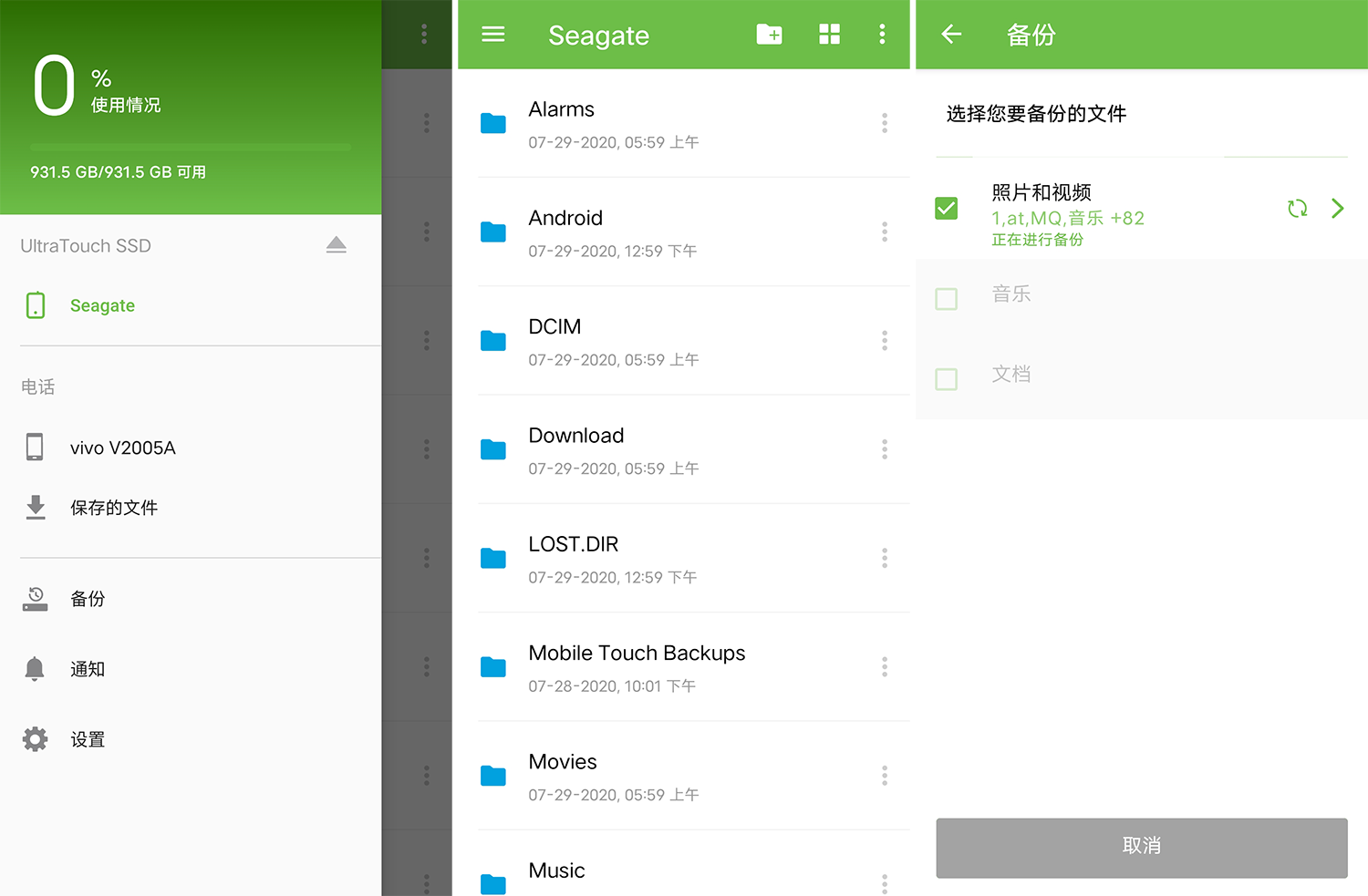The image size is (1368, 896).
Task: Click the 文档 label in backup list
Action: tap(1011, 374)
